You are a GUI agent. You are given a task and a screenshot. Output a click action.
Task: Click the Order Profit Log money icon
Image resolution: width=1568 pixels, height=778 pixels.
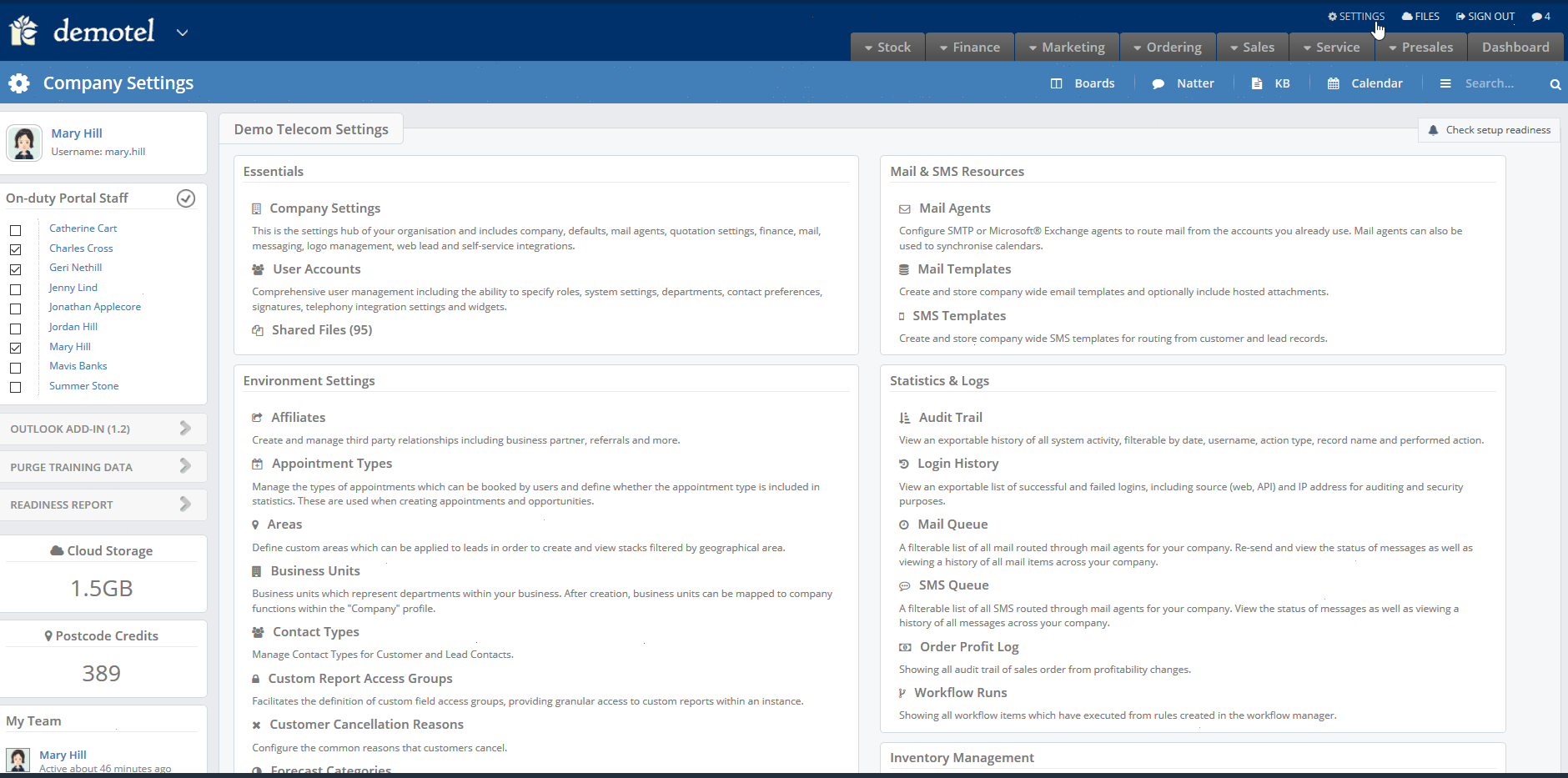905,647
